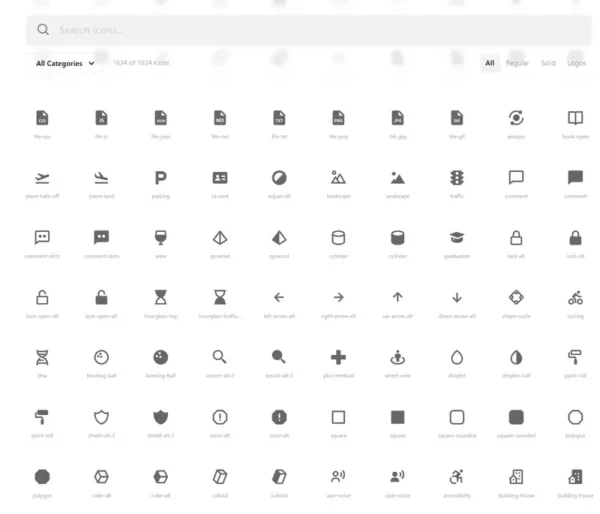Image resolution: width=600 pixels, height=514 pixels.
Task: Select the outlined user-voice icon
Action: point(339,477)
